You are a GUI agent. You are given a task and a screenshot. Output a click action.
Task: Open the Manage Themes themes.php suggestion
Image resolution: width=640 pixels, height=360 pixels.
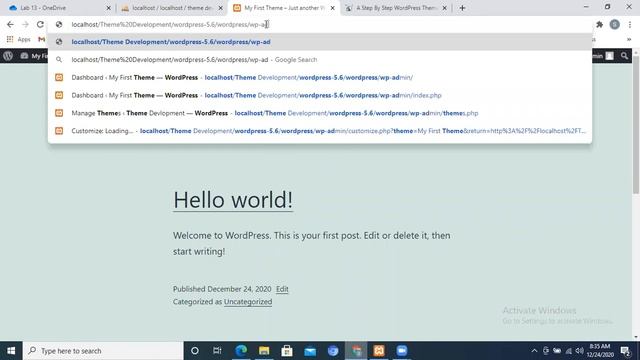pyautogui.click(x=320, y=113)
